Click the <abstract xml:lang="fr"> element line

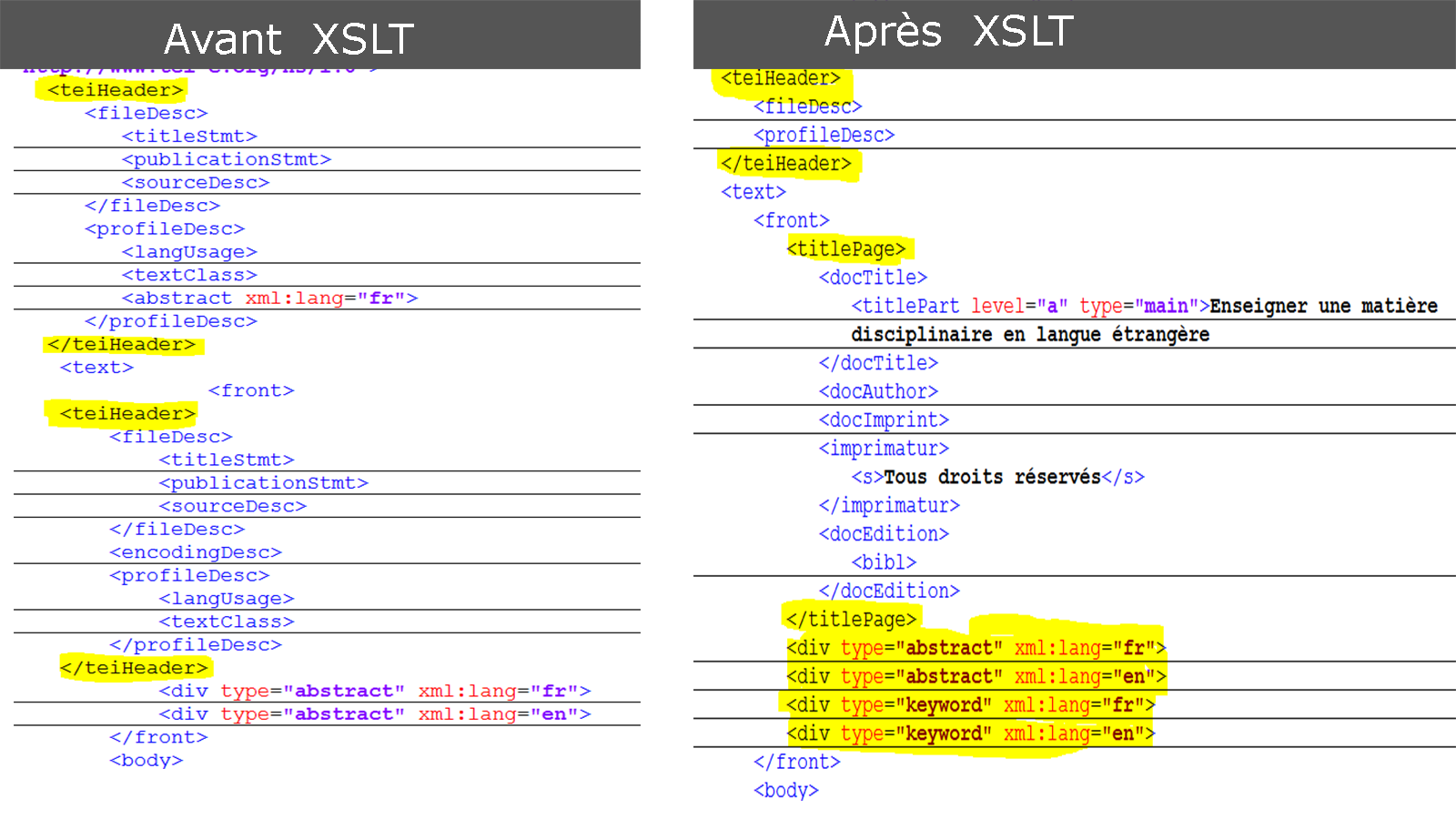tap(269, 298)
